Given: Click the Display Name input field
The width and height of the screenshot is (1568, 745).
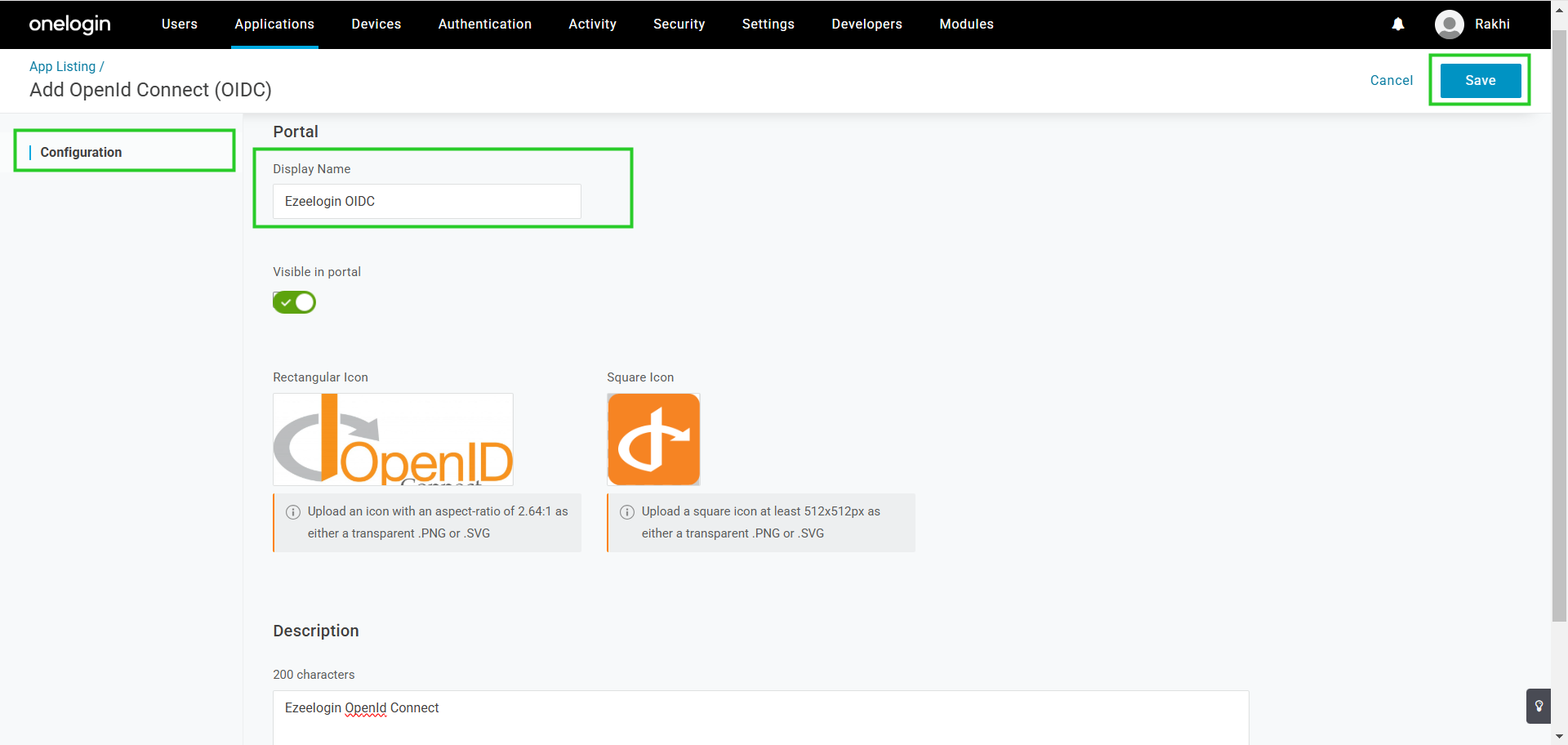Looking at the screenshot, I should (x=427, y=202).
